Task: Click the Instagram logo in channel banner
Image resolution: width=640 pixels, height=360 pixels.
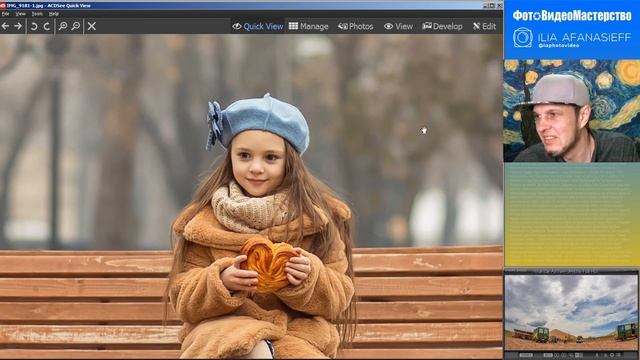Action: [x=523, y=38]
